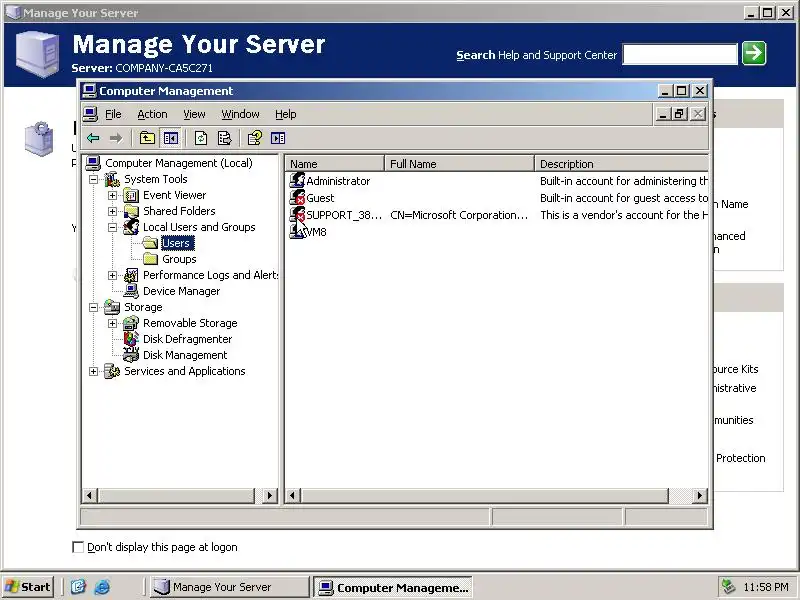Expand the Shared Folders tree node
Screen dimensions: 800x600
tap(112, 211)
